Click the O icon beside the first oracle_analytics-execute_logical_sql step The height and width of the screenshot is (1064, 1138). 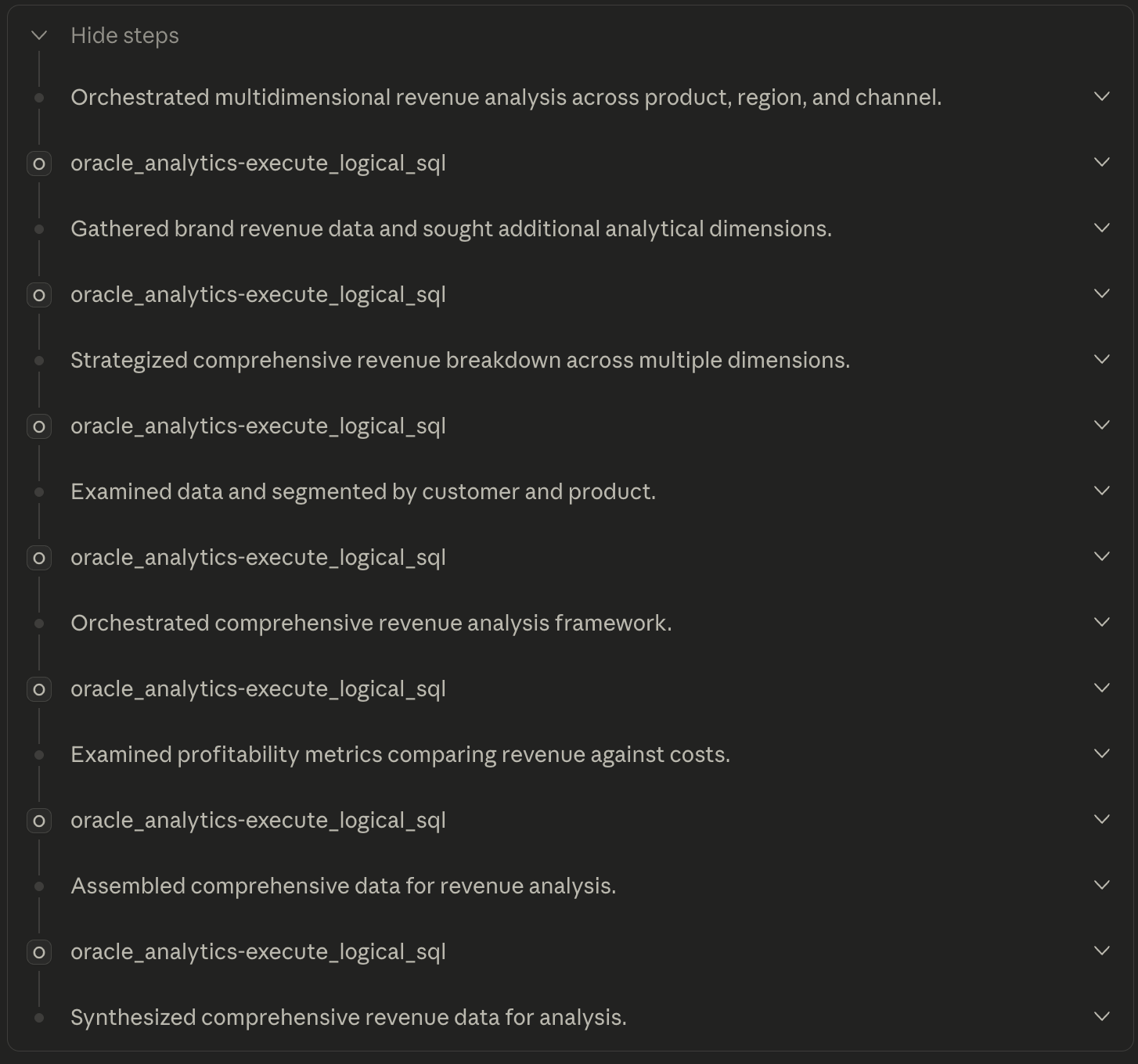pyautogui.click(x=38, y=164)
